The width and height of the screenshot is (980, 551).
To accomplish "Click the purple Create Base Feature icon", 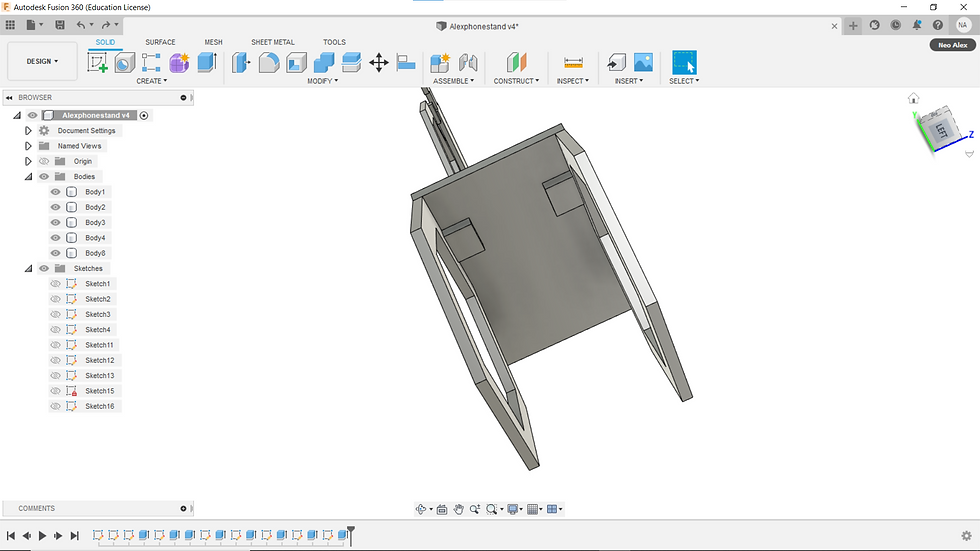I will (x=179, y=62).
